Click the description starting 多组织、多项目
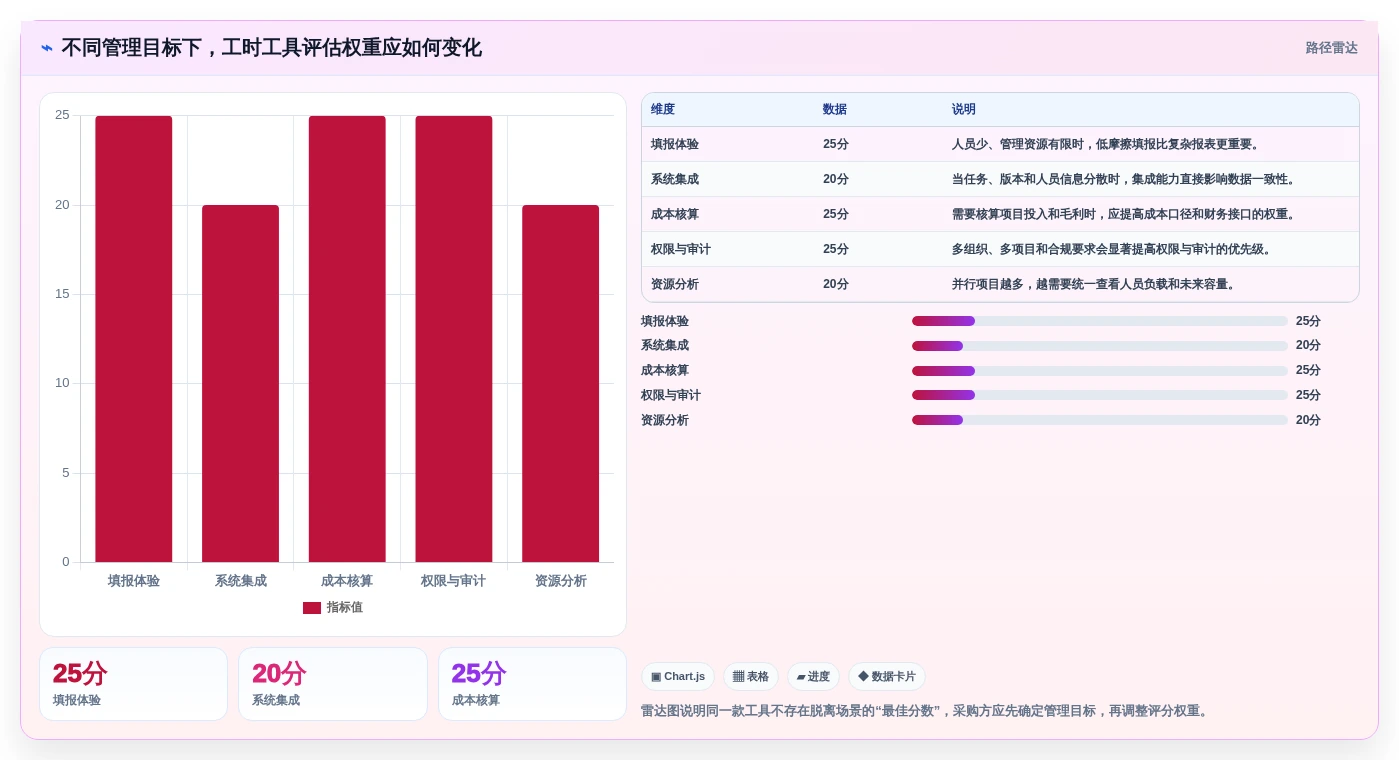Image resolution: width=1399 pixels, height=760 pixels. 1113,249
